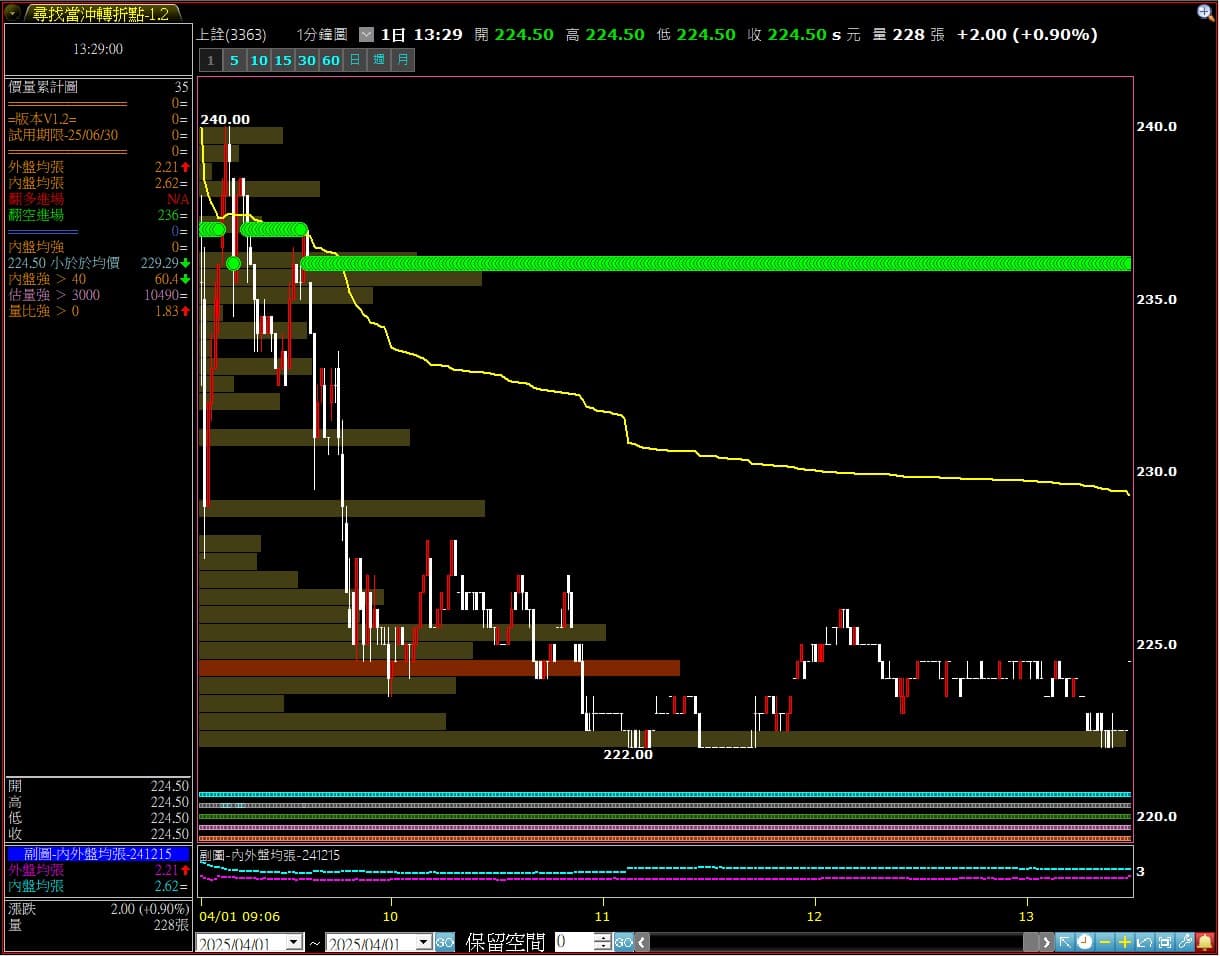Viewport: 1220px width, 956px height.
Task: Select the diagonal arrow cursor tool icon
Action: tap(1065, 942)
